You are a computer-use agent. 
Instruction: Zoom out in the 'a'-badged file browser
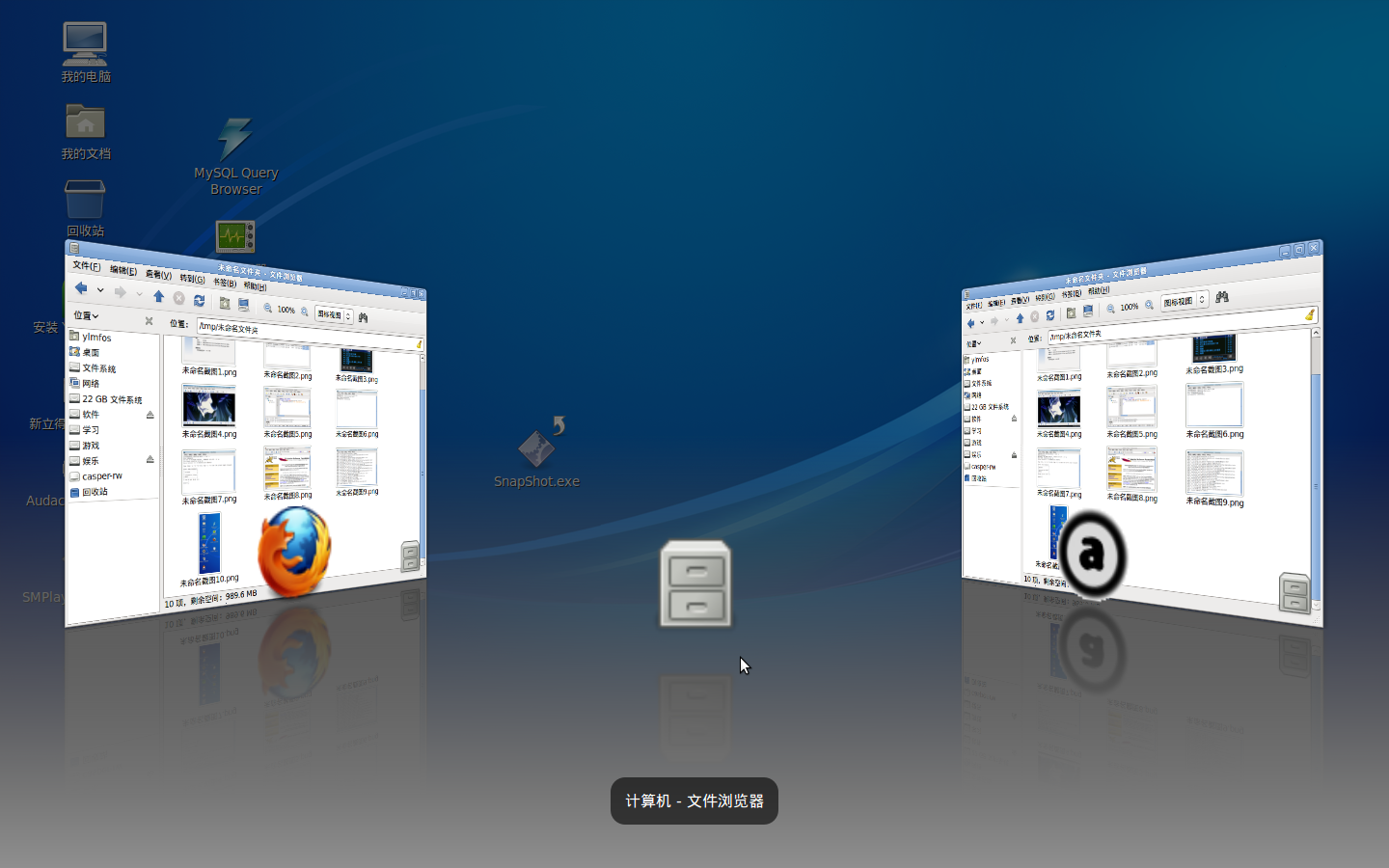(1111, 309)
